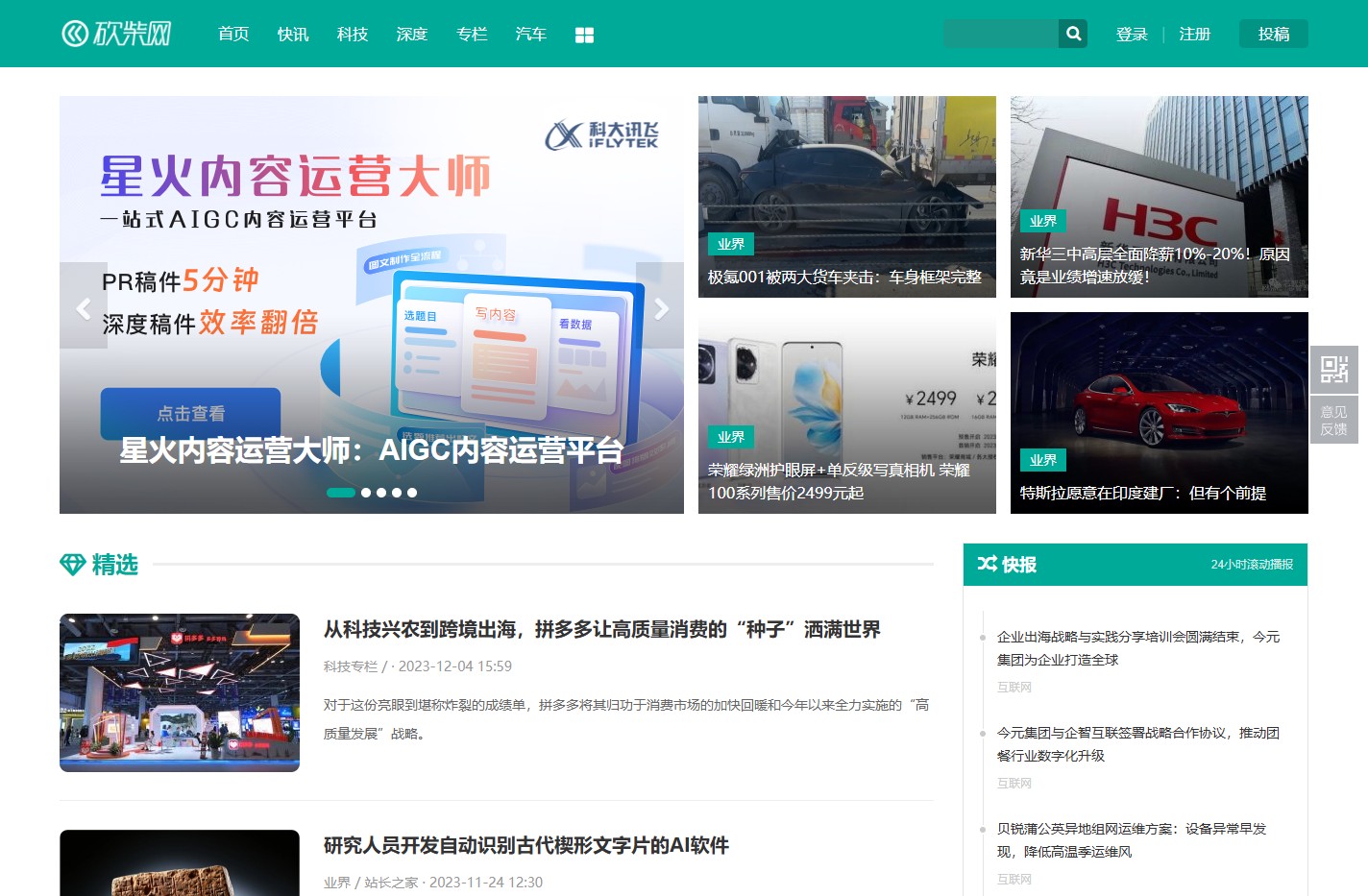
Task: Click the 业界 tag on H3C card
Action: tap(1043, 221)
